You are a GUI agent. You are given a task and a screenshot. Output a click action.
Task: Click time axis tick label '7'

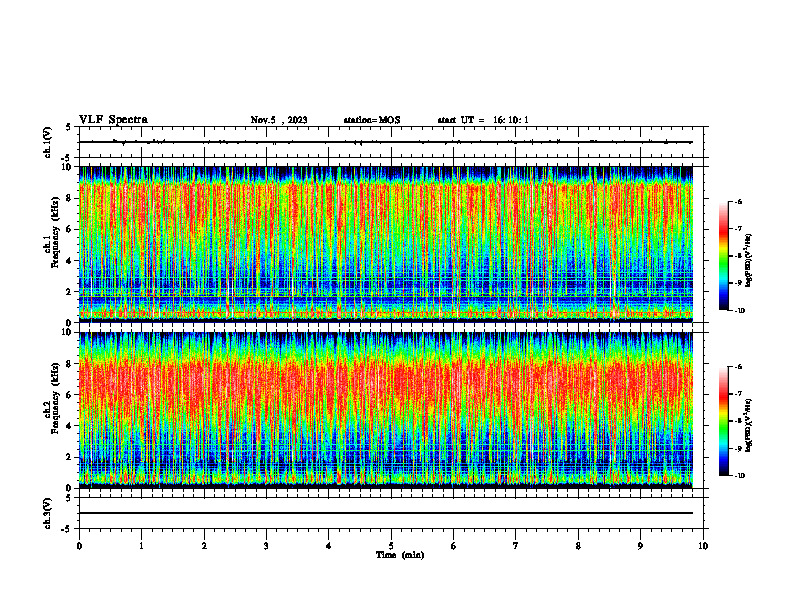coord(516,546)
